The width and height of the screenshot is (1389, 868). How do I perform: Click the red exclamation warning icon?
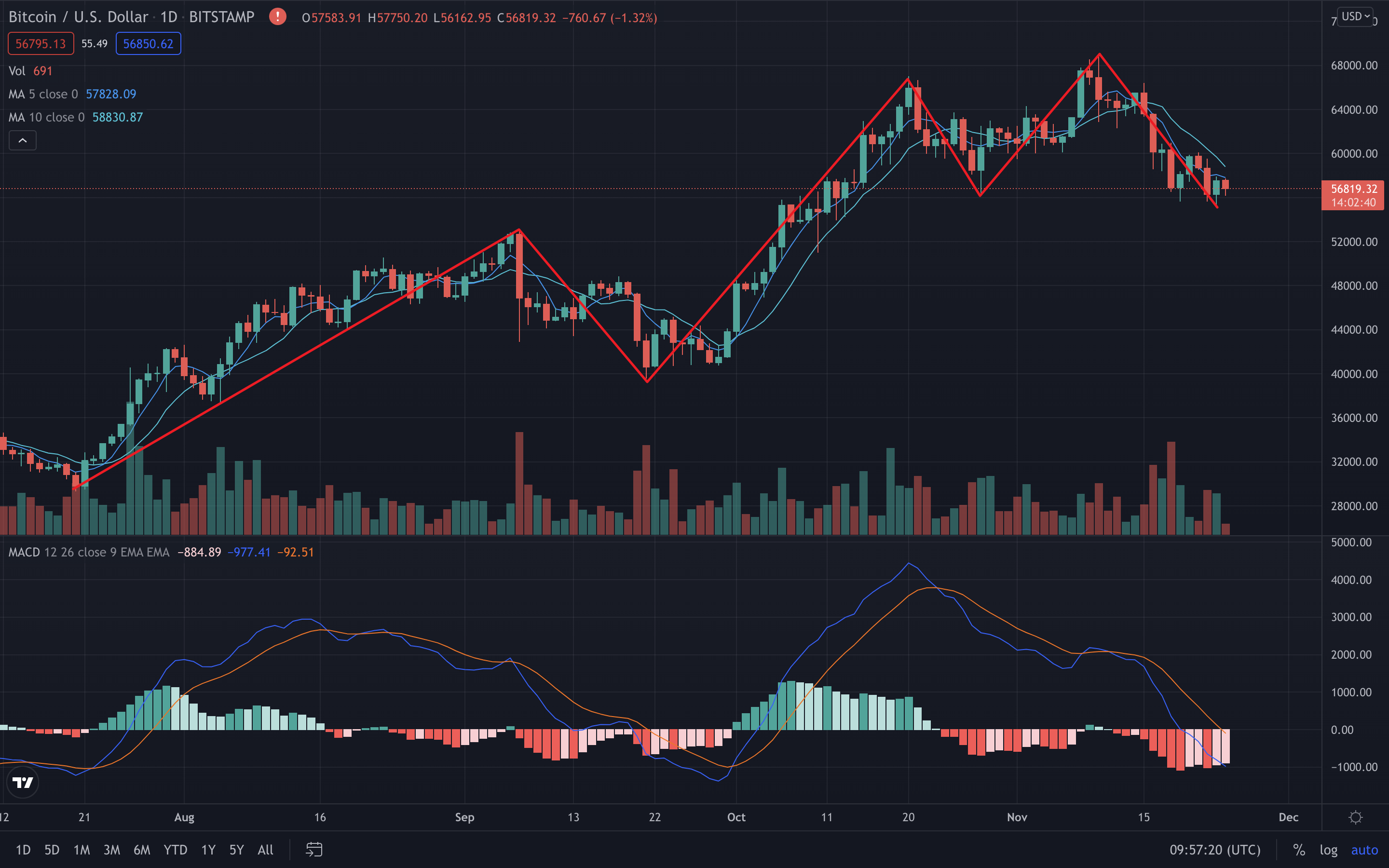coord(277,17)
